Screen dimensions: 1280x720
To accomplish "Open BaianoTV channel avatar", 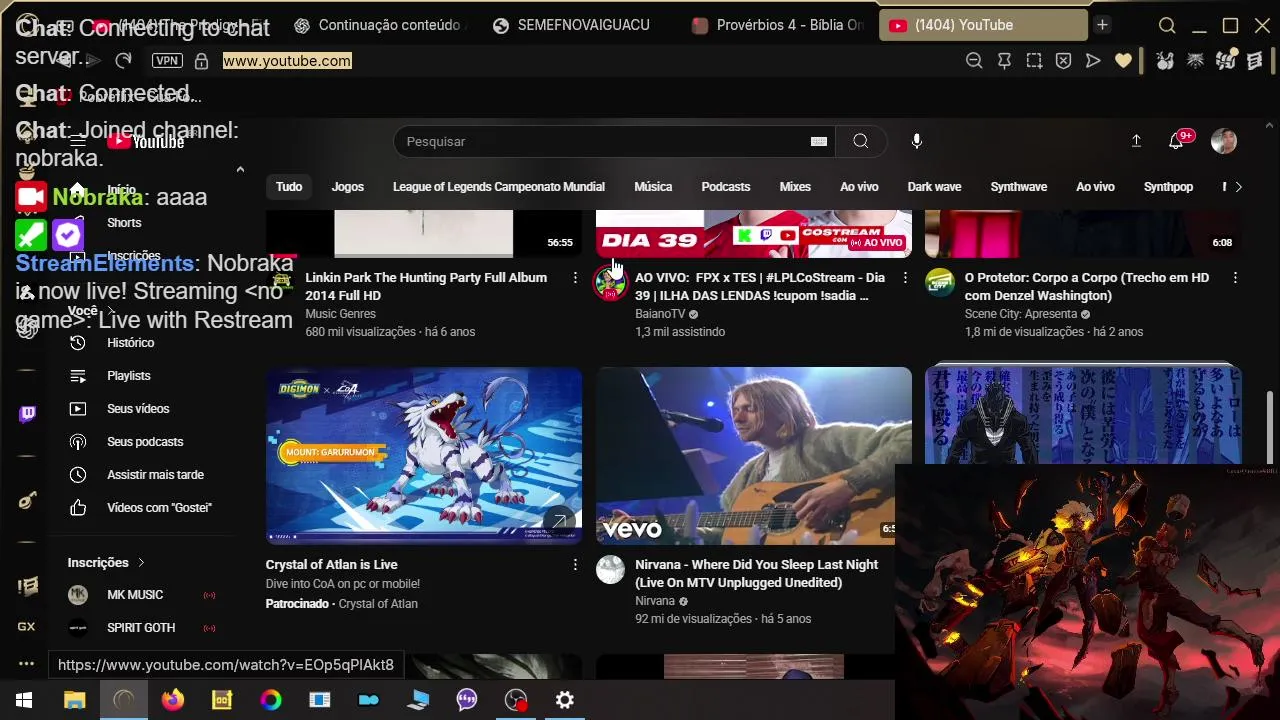I will [610, 283].
